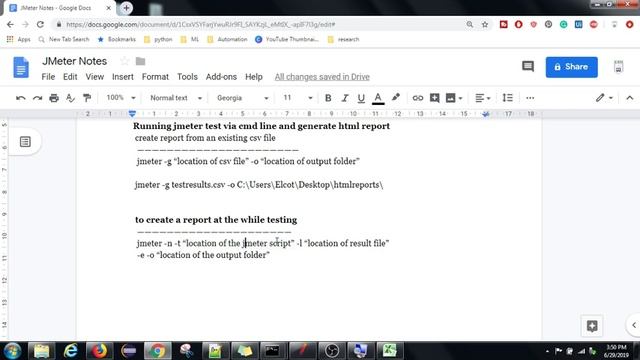Toggle italic formatting
This screenshot has height=360, width=640.
344,98
